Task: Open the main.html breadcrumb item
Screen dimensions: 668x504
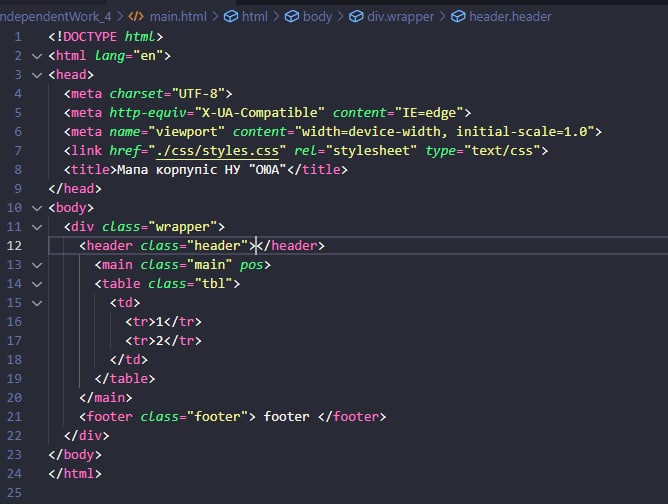Action: pyautogui.click(x=178, y=17)
